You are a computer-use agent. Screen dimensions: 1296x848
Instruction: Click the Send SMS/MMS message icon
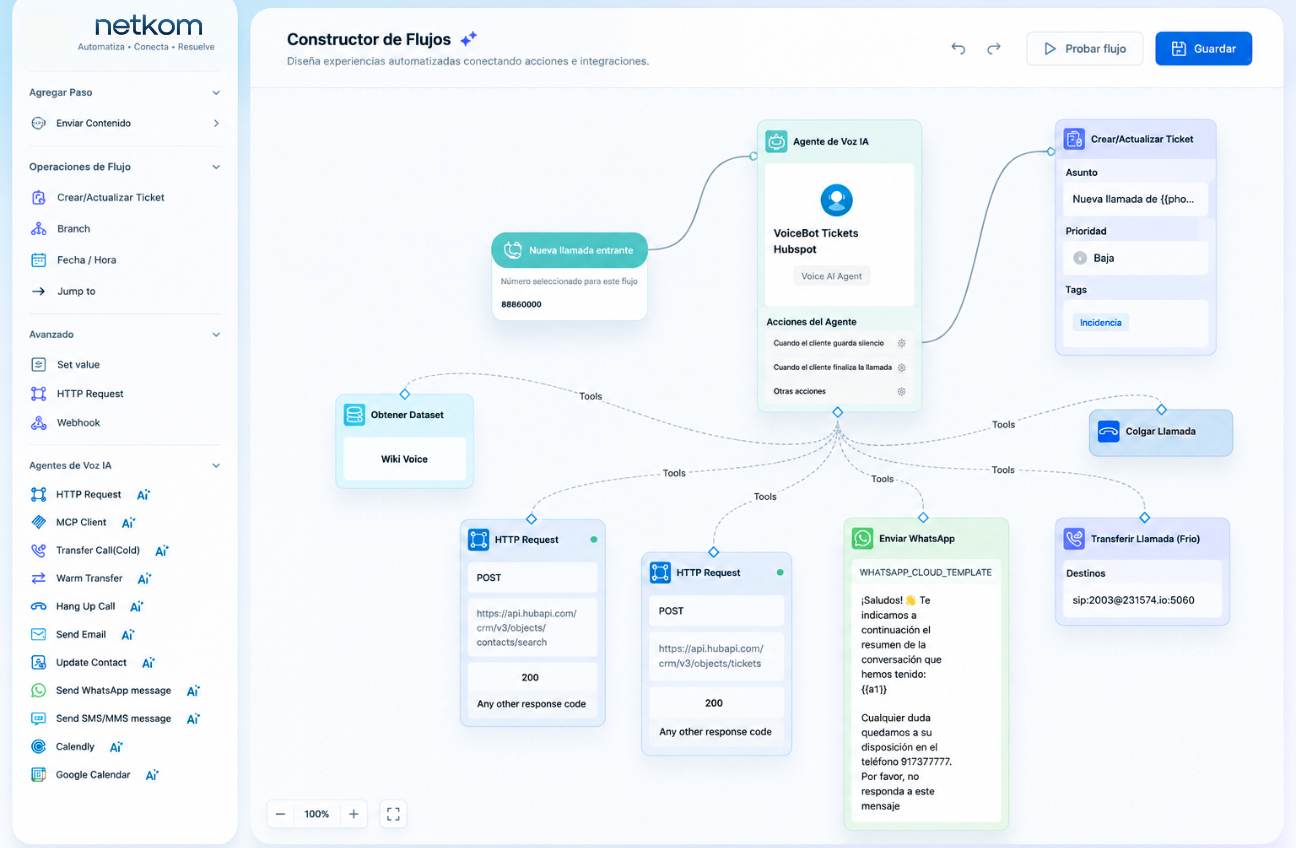click(x=39, y=718)
